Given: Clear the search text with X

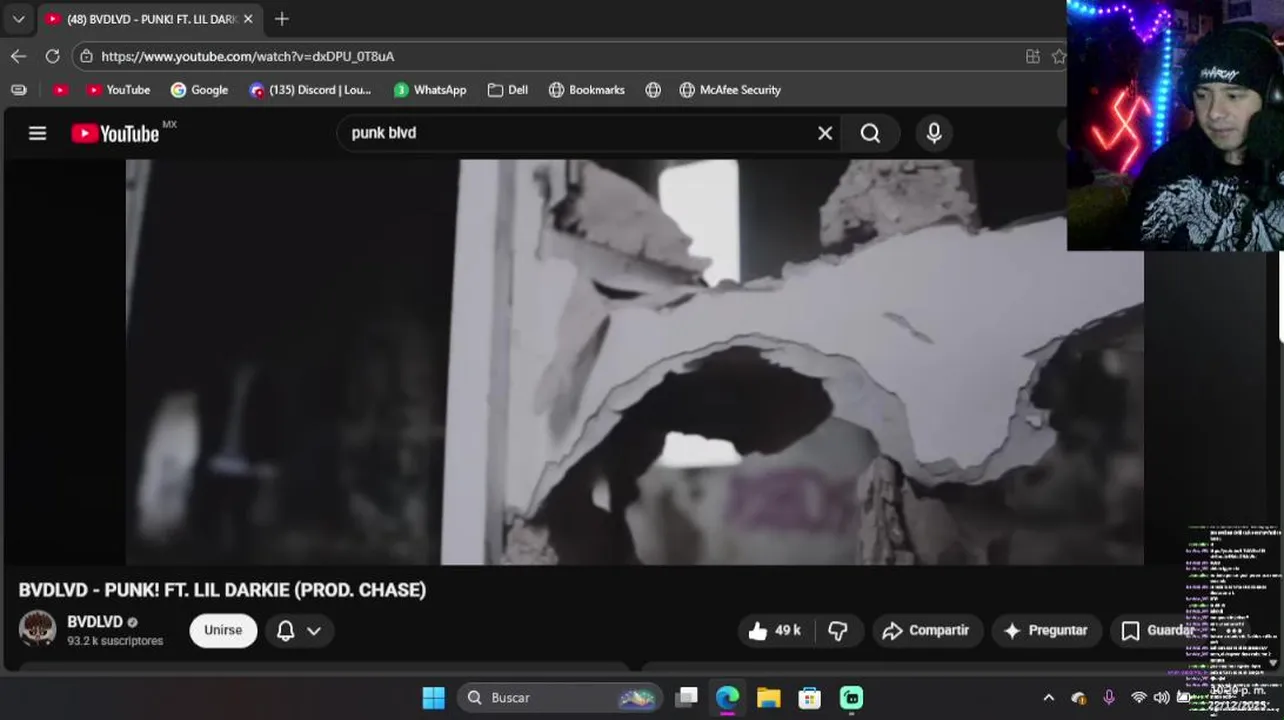Looking at the screenshot, I should [825, 133].
